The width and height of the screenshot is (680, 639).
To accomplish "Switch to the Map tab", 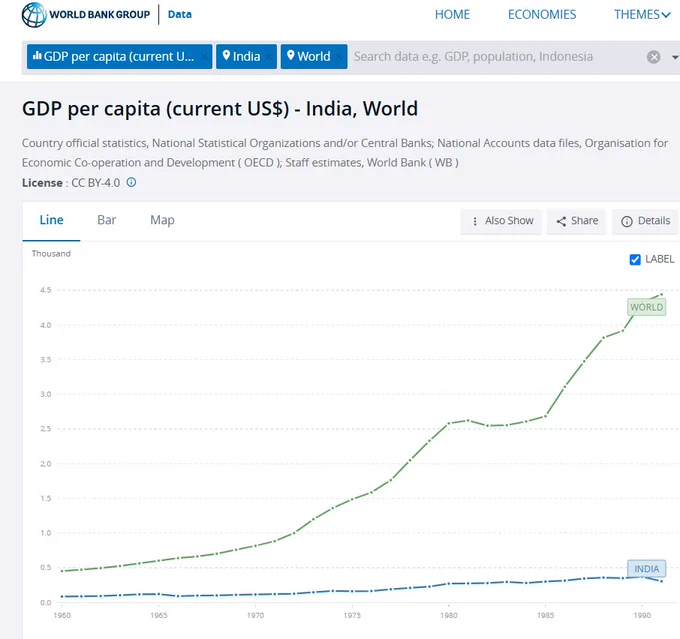I will click(x=162, y=220).
